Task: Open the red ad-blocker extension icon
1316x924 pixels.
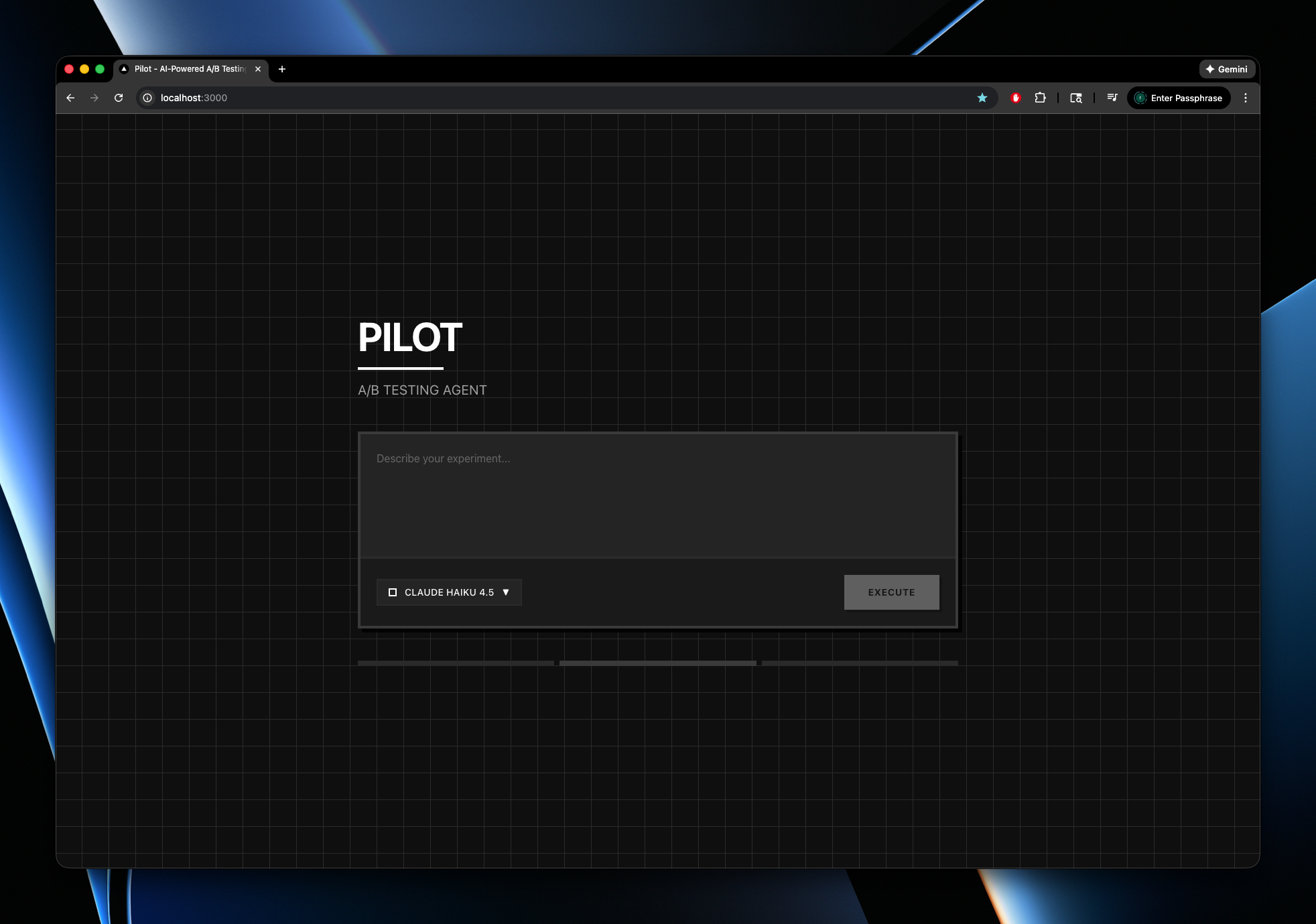Action: 1016,98
